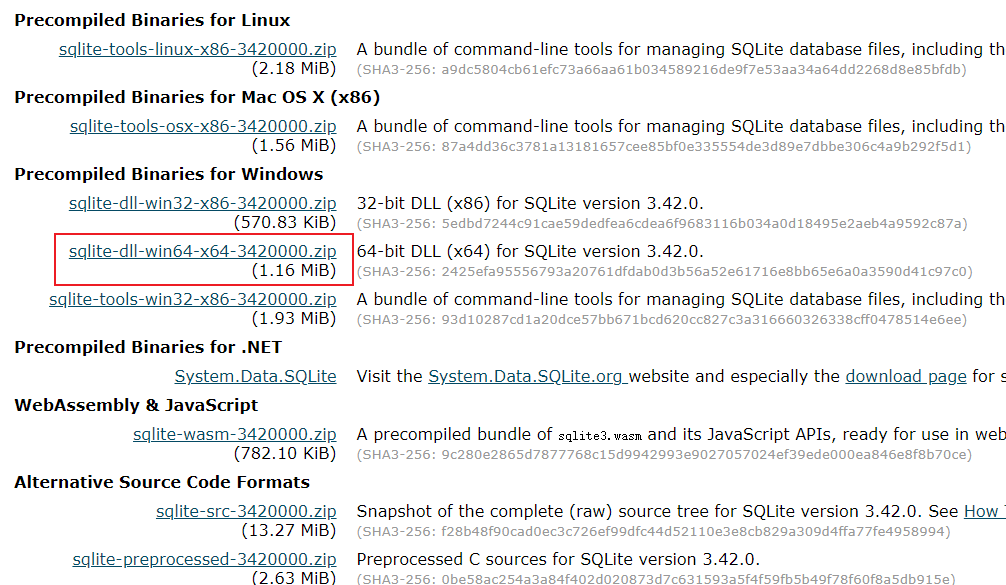Download sqlite-wasm-3420000.zip

234,434
